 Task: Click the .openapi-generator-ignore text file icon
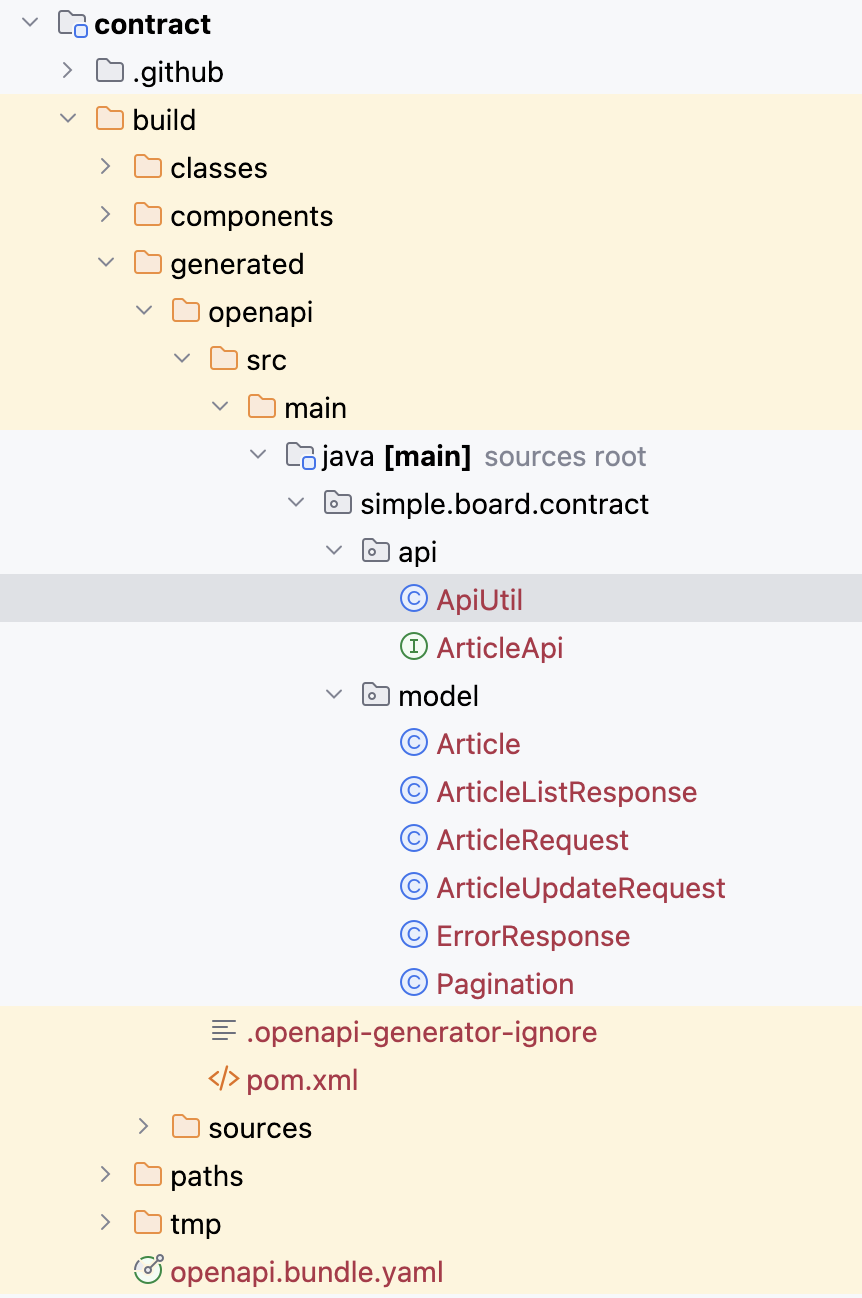click(223, 1031)
